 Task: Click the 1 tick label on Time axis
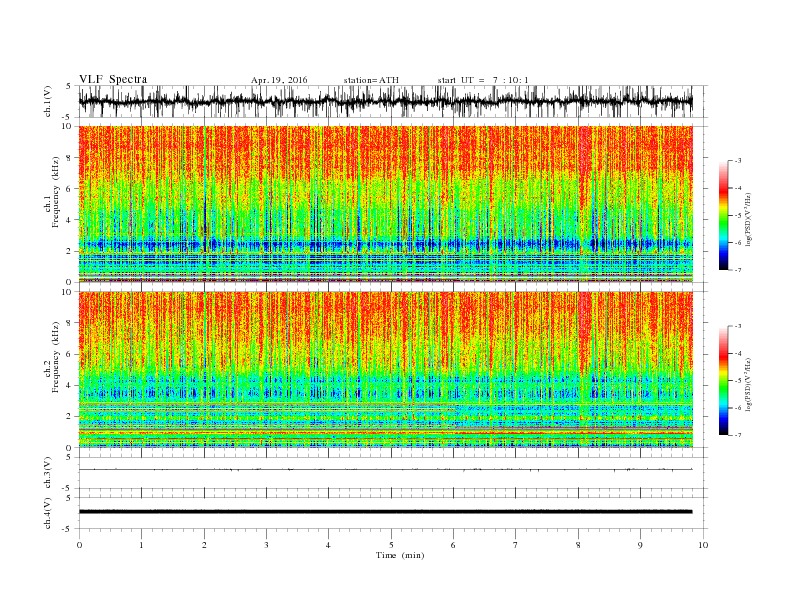tap(141, 545)
